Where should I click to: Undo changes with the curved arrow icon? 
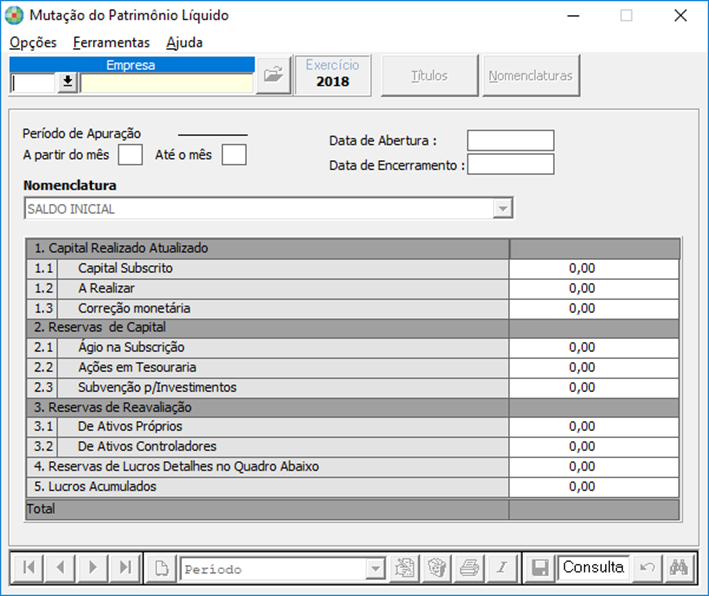tap(647, 568)
